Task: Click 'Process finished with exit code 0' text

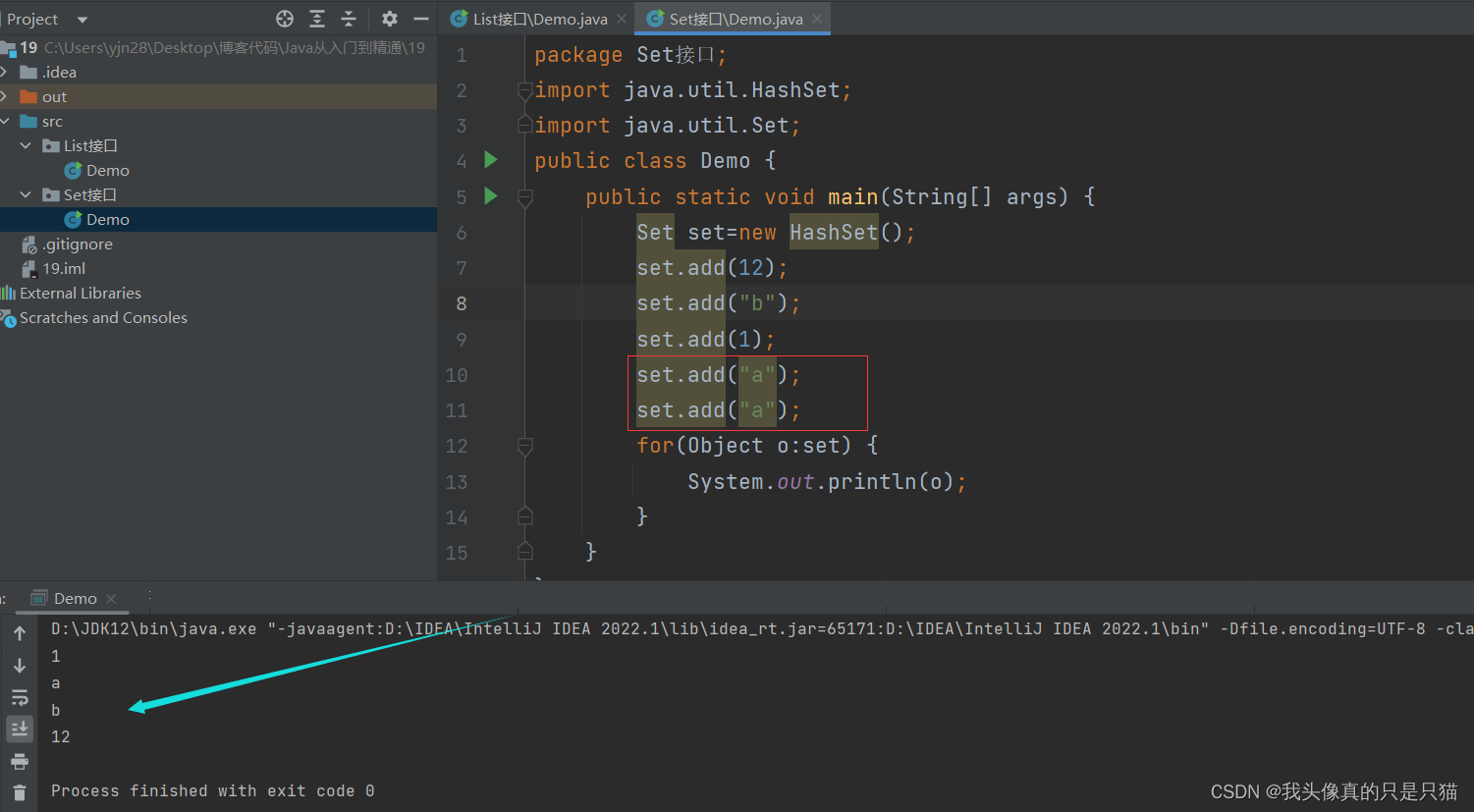Action: 212,790
